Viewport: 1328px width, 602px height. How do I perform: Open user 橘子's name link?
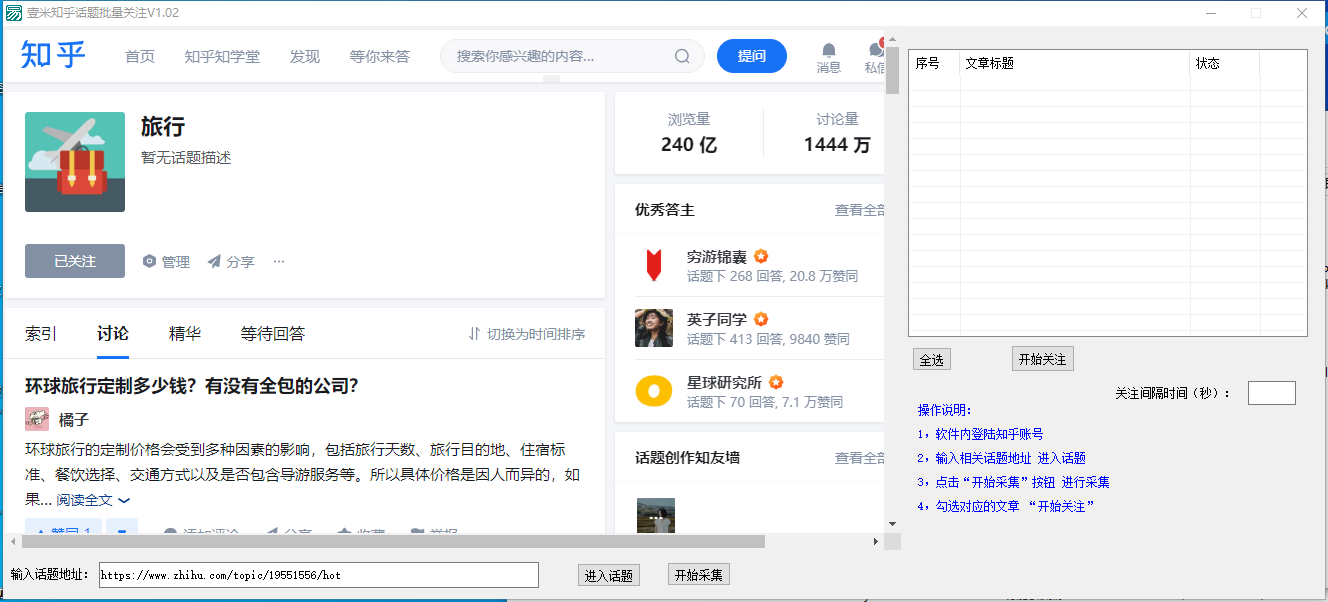click(74, 420)
